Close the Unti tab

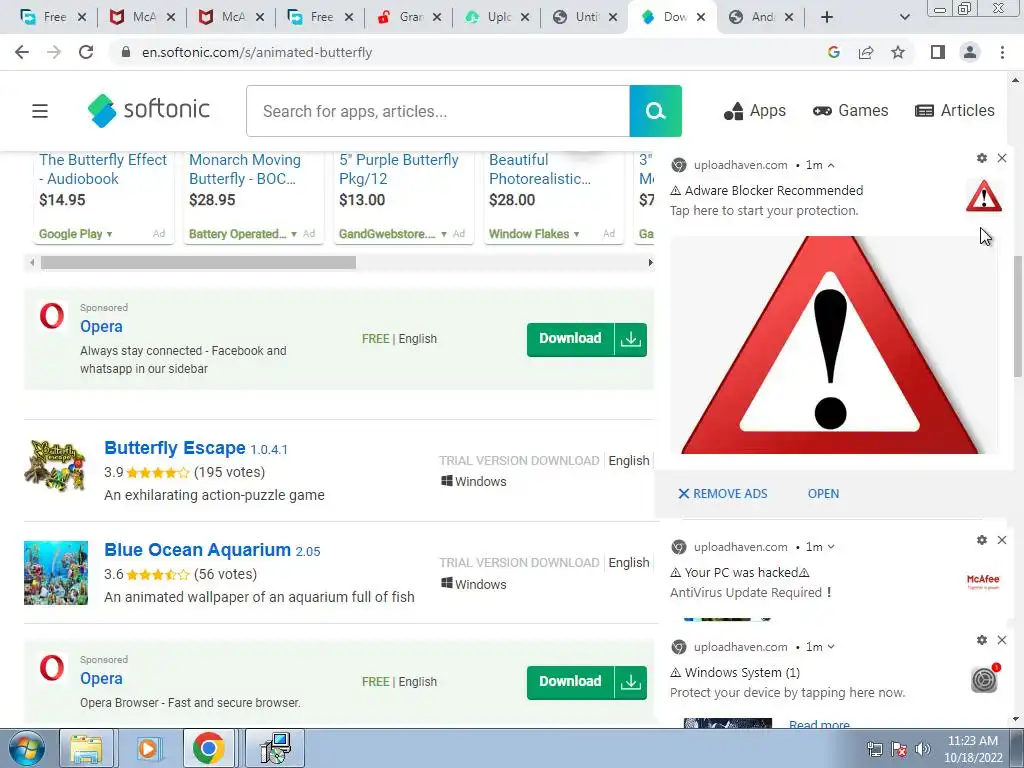(613, 17)
